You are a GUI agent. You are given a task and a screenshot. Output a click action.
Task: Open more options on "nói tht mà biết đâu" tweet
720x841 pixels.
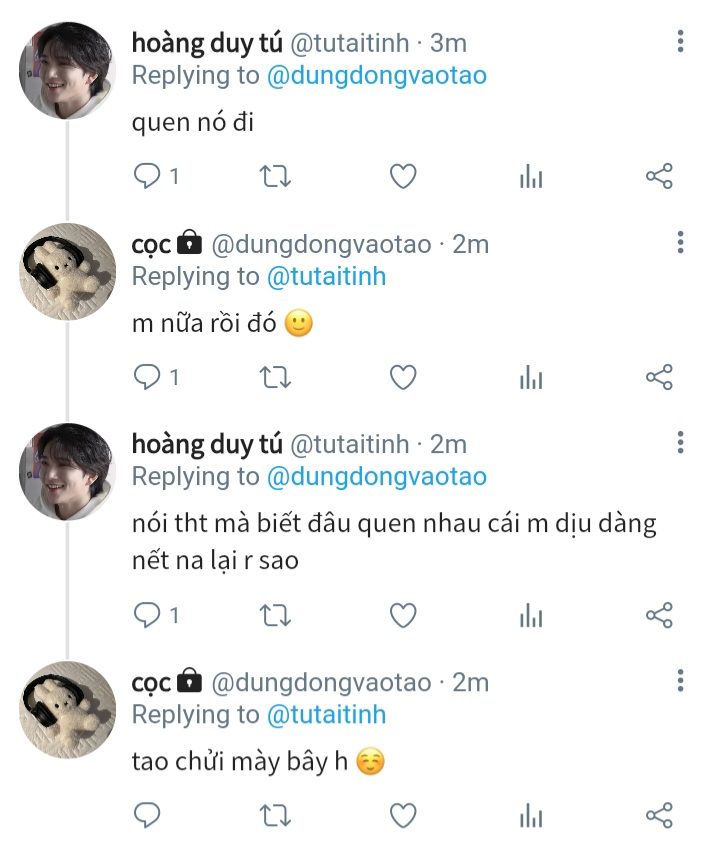pyautogui.click(x=680, y=443)
